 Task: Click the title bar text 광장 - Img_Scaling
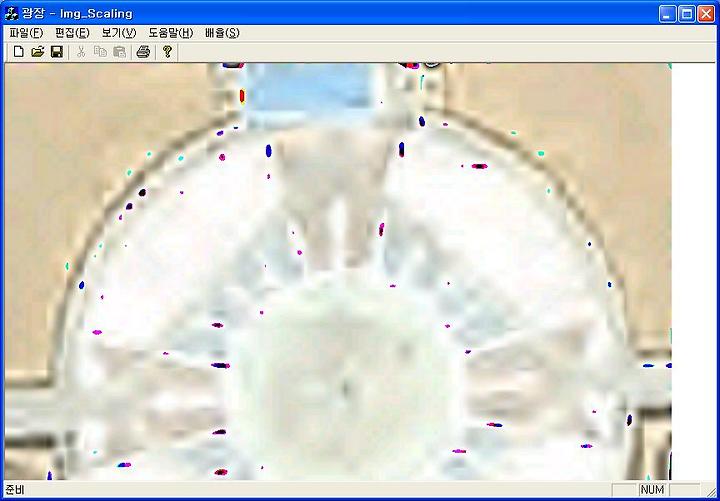[x=77, y=14]
